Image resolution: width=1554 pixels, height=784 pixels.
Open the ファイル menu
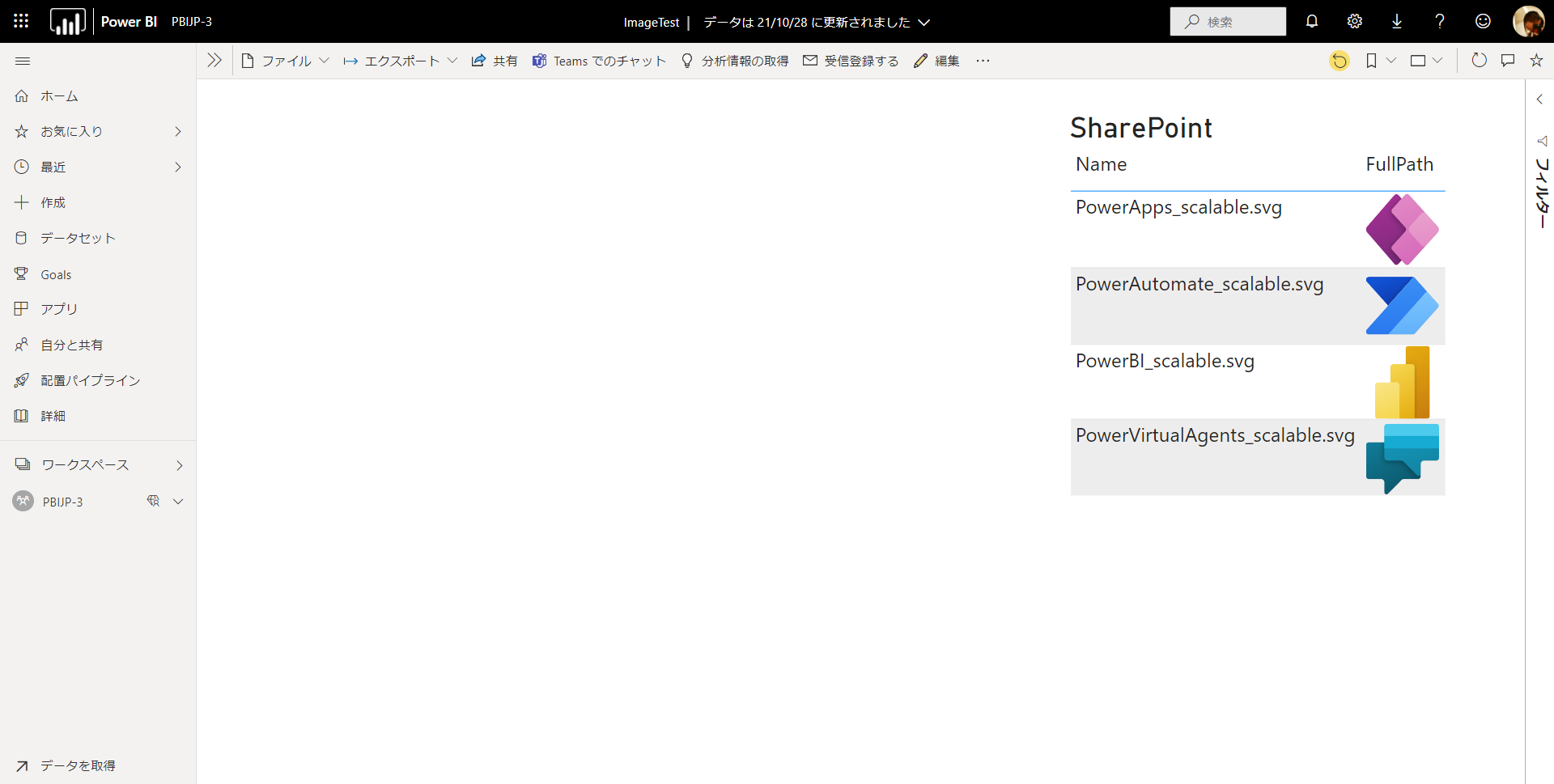[285, 61]
